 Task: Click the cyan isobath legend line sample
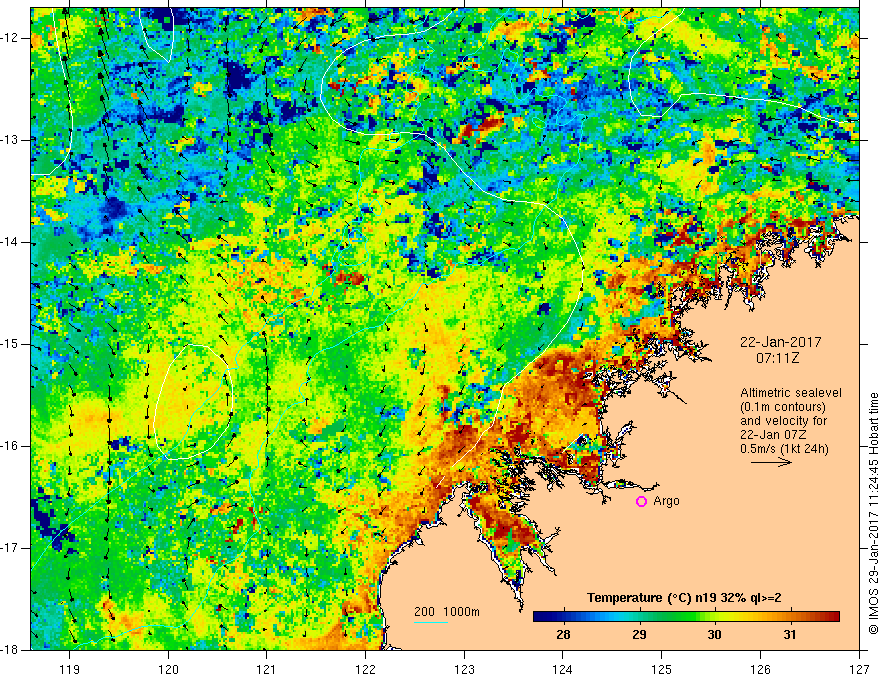point(430,622)
